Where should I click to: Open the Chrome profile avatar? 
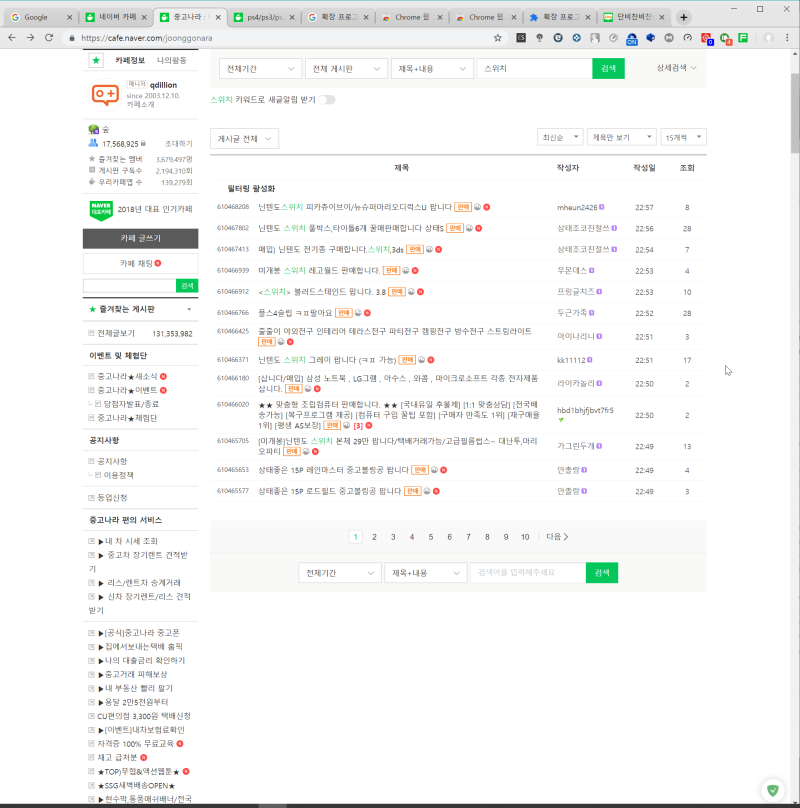click(x=769, y=38)
